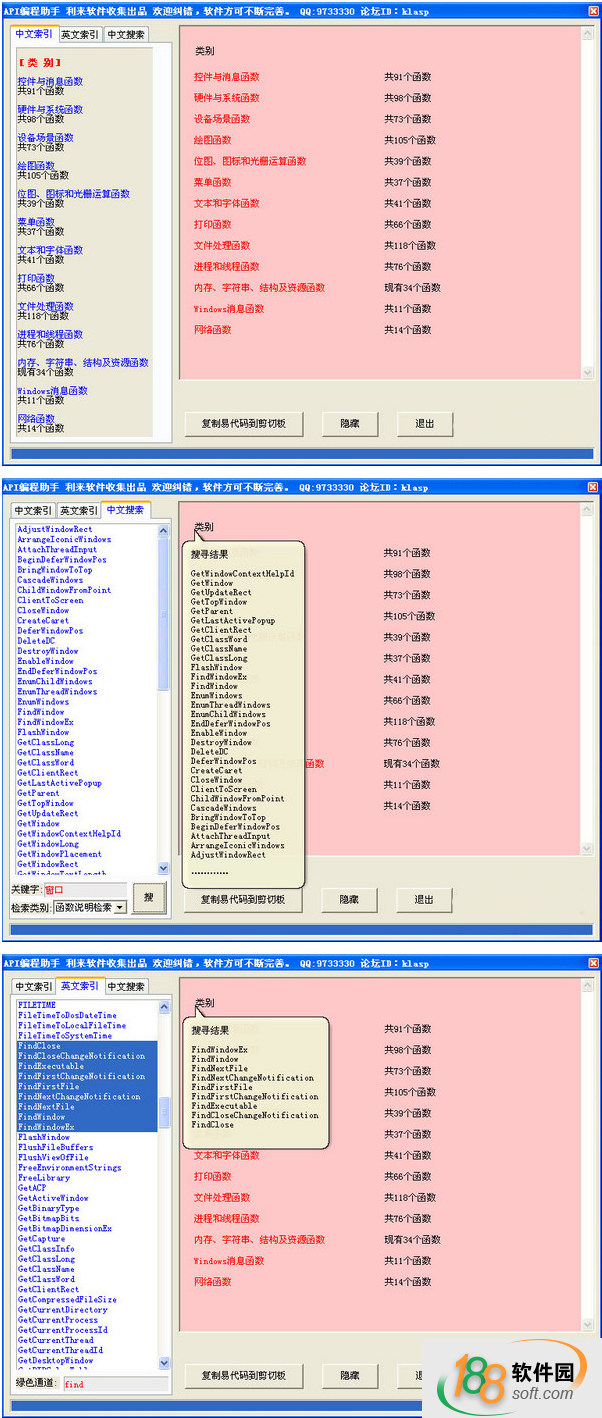Select FreeEnvironmentStrings in the function list
The height and width of the screenshot is (1418, 602).
coord(70,1167)
